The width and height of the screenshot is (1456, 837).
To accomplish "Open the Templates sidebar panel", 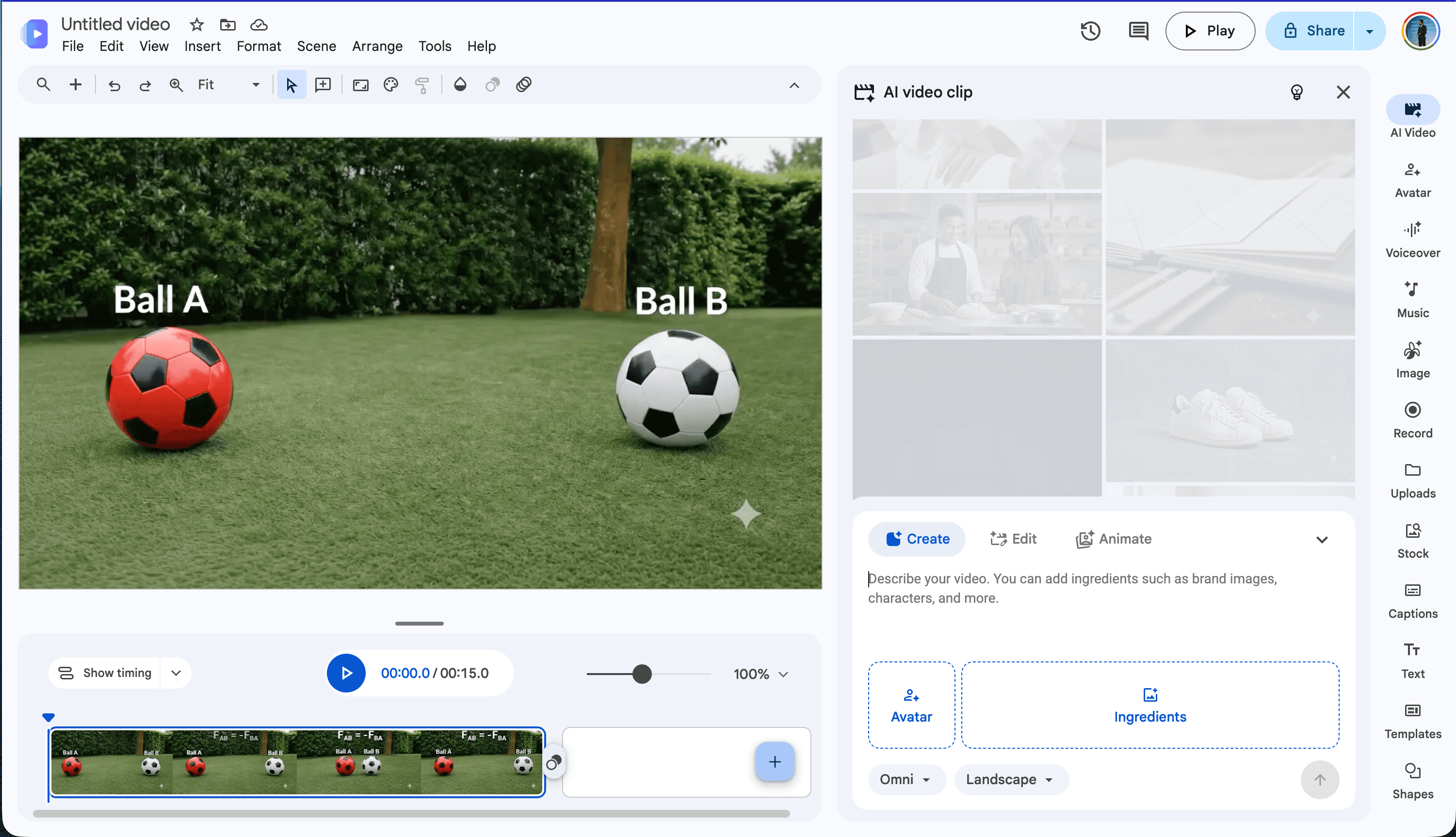I will coord(1412,722).
